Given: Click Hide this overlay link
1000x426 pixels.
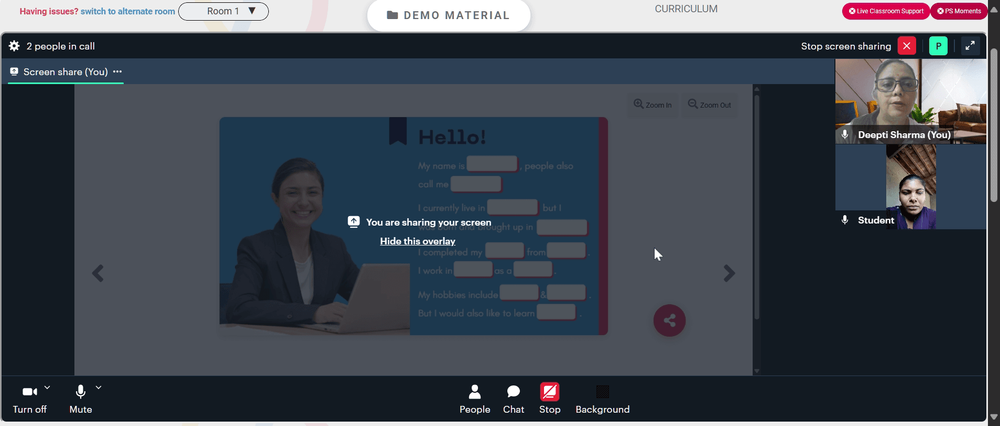Looking at the screenshot, I should [418, 241].
